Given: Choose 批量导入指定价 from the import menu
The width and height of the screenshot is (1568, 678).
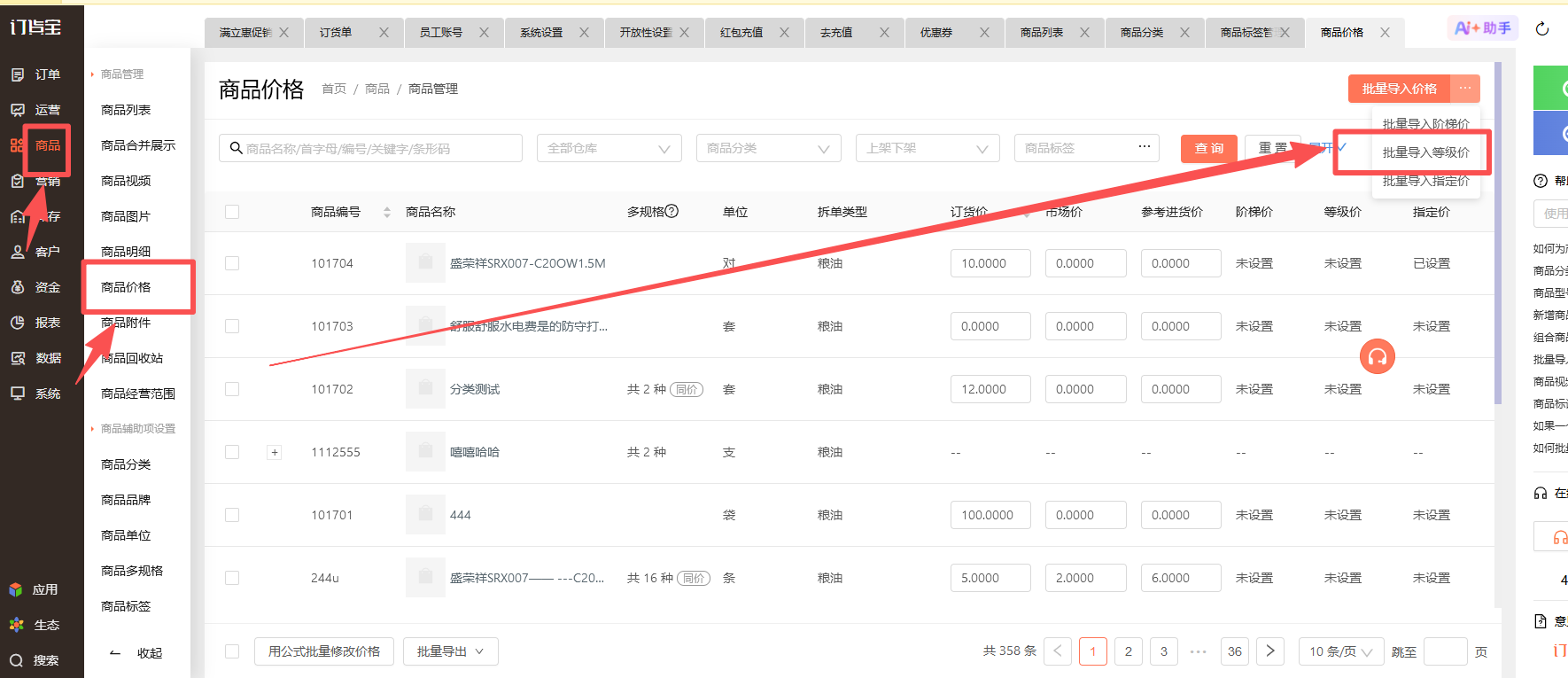Looking at the screenshot, I should 1425,181.
